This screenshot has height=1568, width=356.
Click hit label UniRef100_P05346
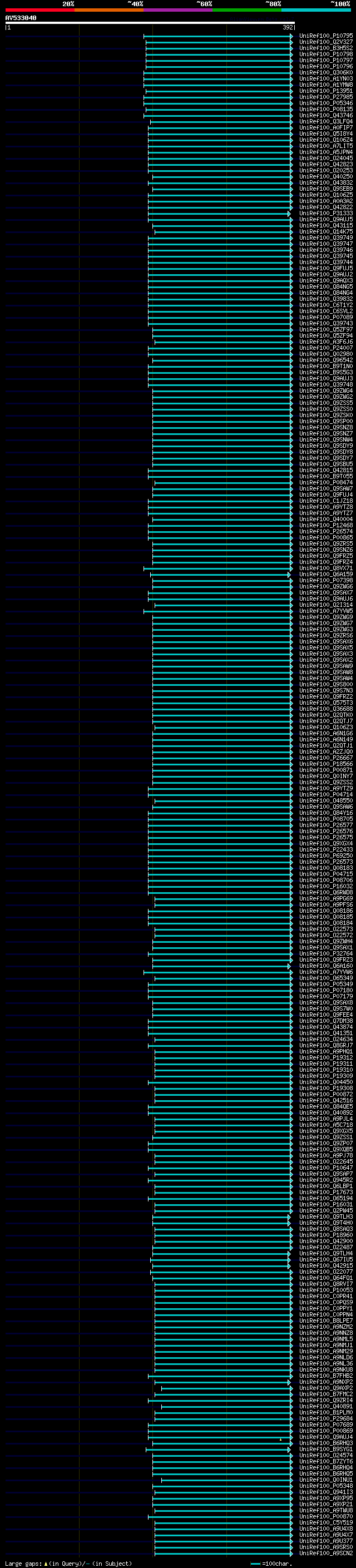326,103
